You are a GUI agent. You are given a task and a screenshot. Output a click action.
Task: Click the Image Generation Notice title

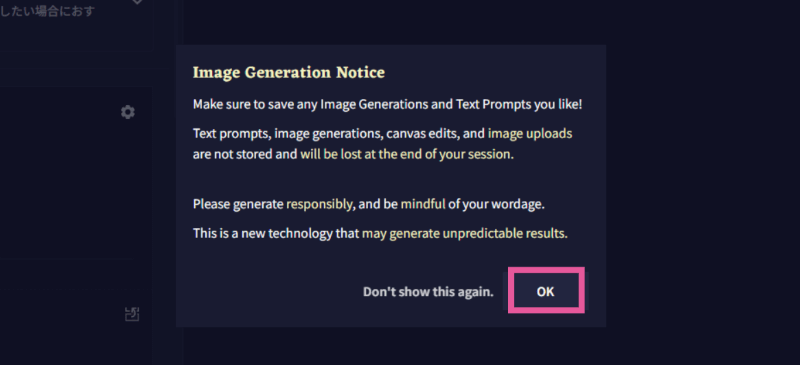289,72
